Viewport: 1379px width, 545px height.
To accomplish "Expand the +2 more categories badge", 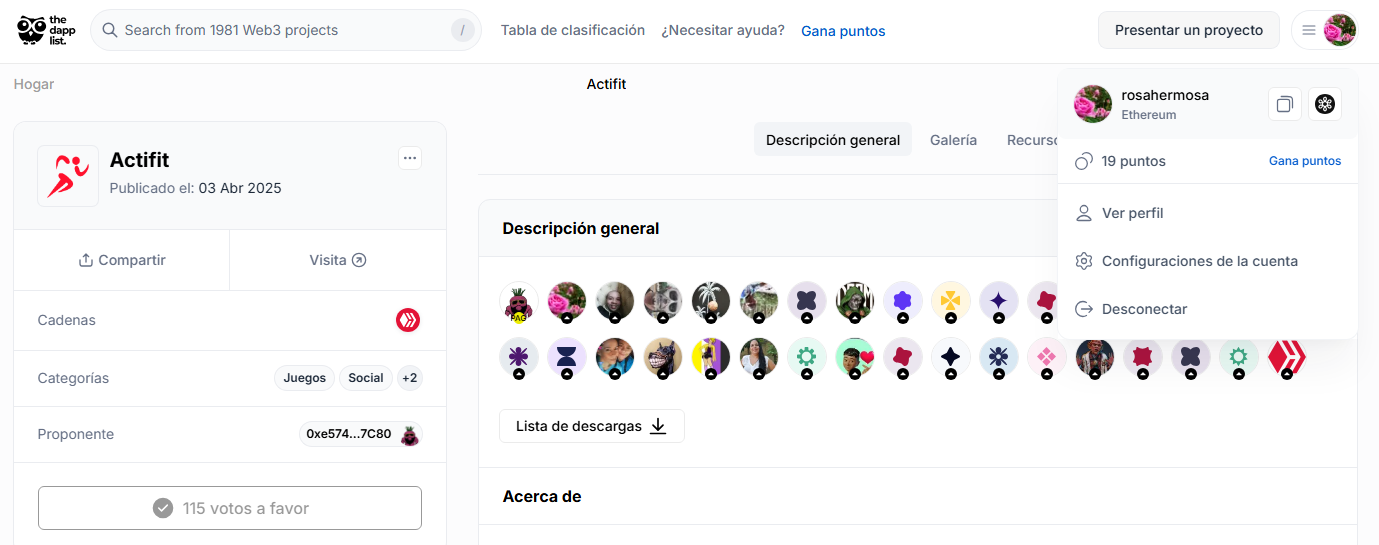I will (410, 378).
